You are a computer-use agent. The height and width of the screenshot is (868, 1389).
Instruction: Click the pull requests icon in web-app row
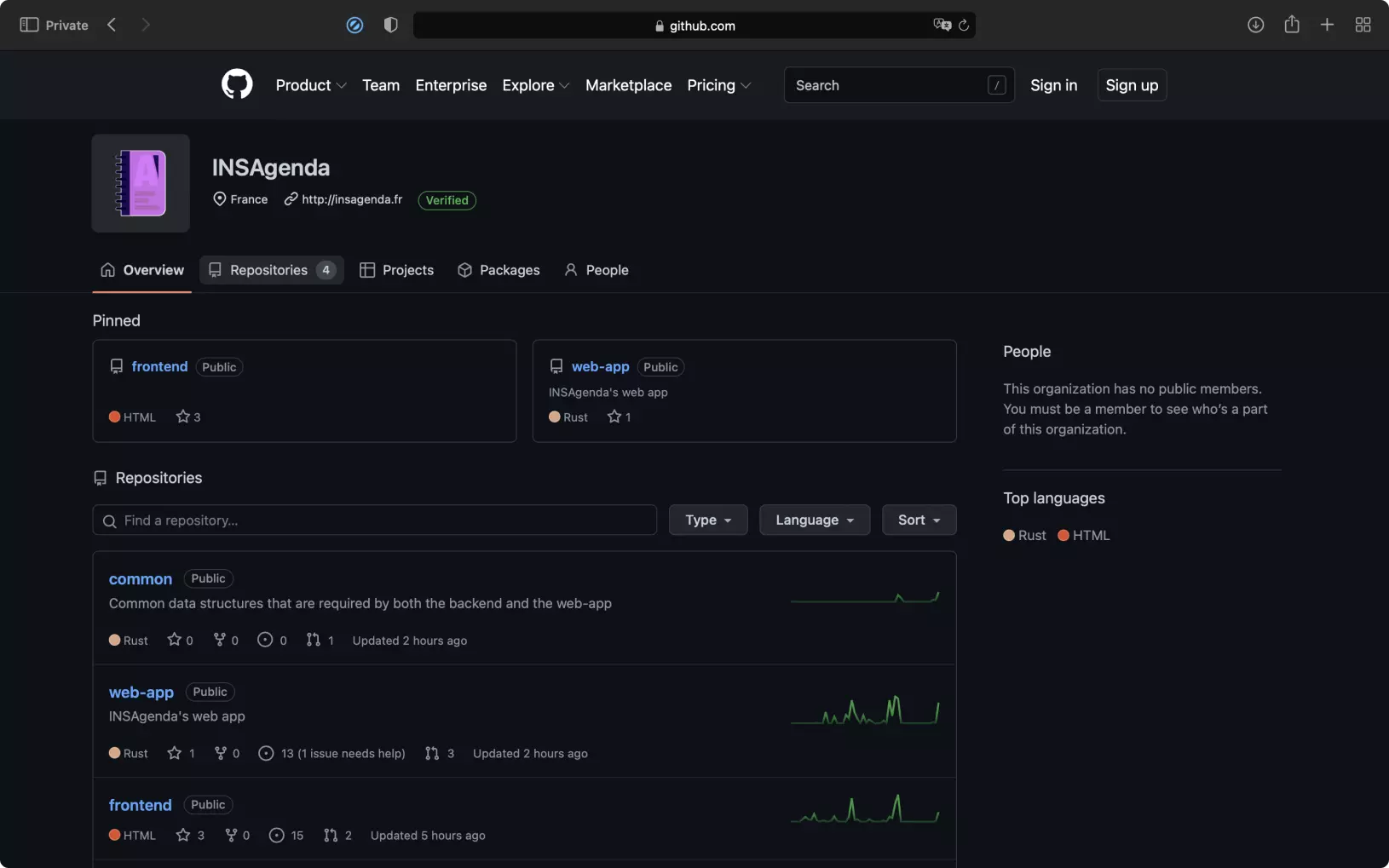point(432,753)
